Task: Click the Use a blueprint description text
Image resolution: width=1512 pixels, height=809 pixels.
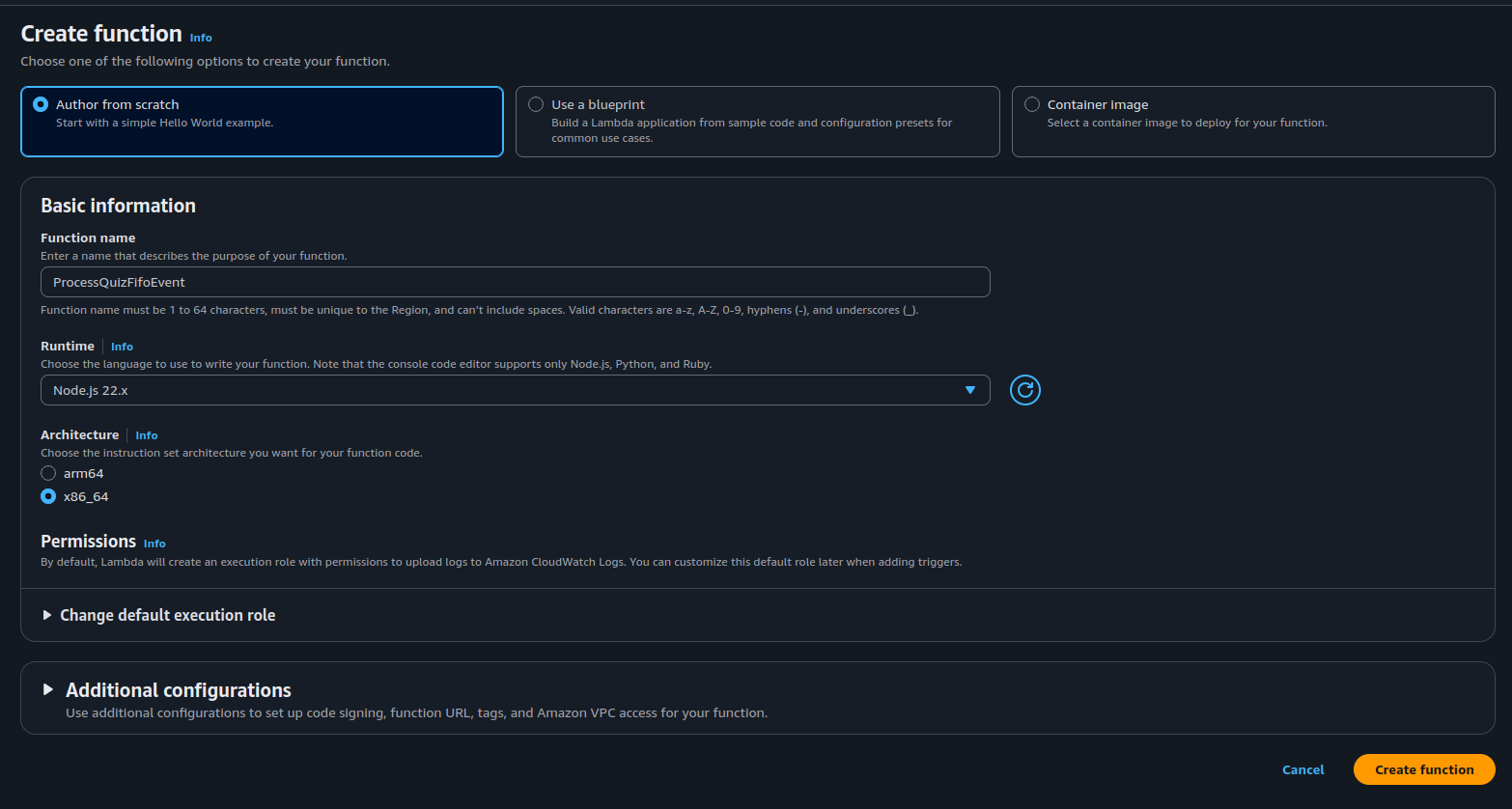Action: click(x=751, y=130)
